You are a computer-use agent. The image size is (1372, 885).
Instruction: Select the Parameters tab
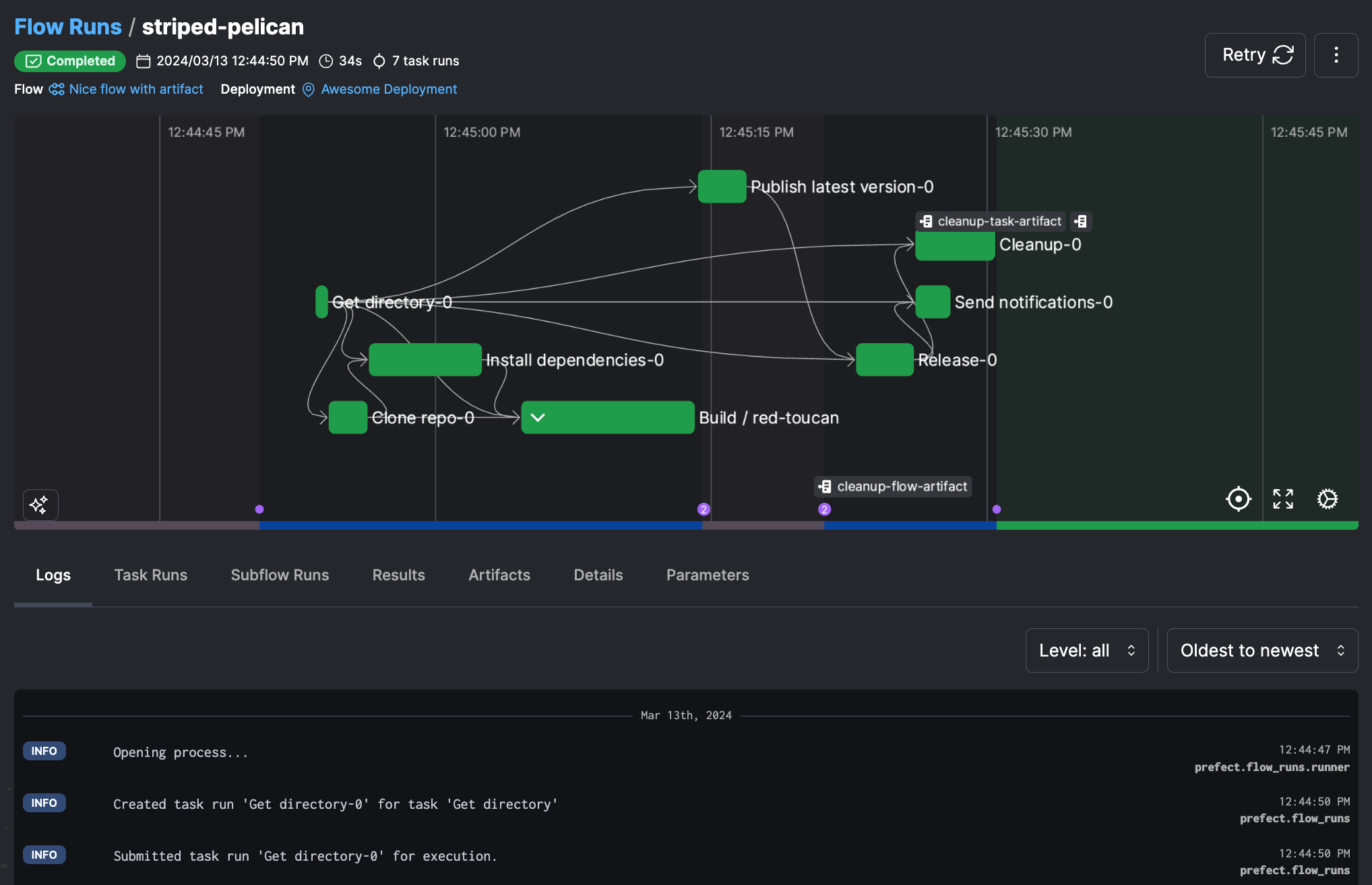(707, 575)
